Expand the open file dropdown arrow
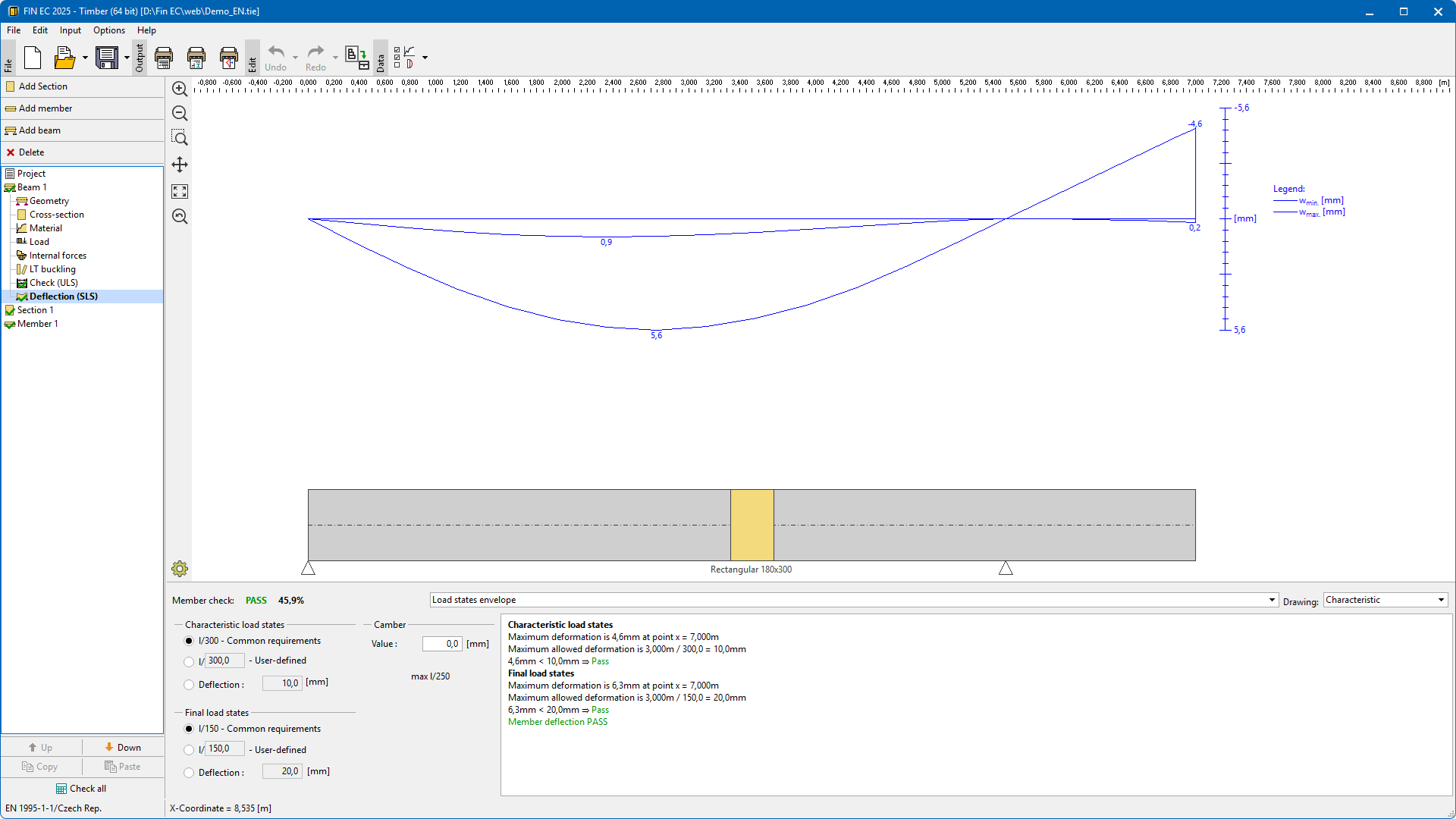Screen dimensions: 1456x819 85,58
